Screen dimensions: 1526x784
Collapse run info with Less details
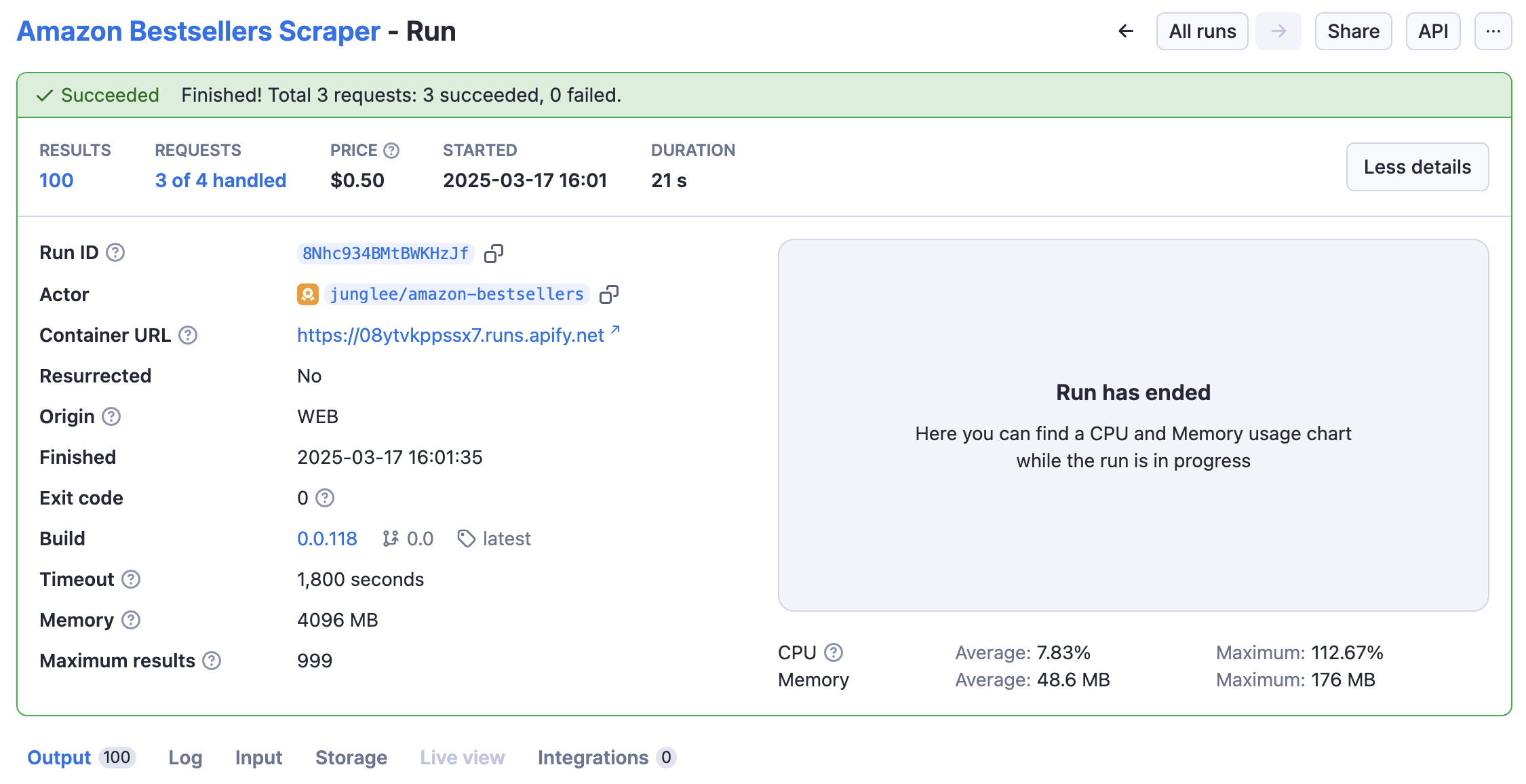(1417, 167)
